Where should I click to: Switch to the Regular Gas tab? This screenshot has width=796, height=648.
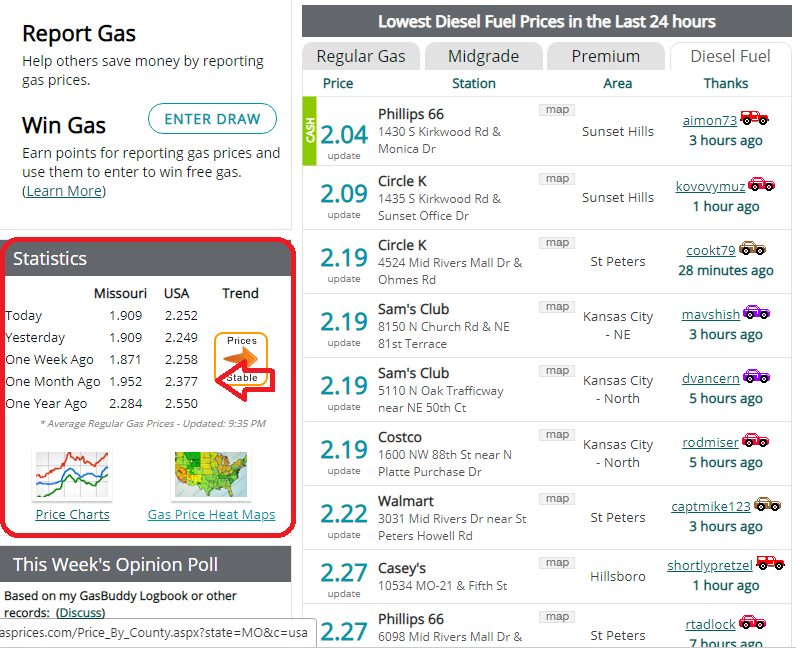(361, 56)
